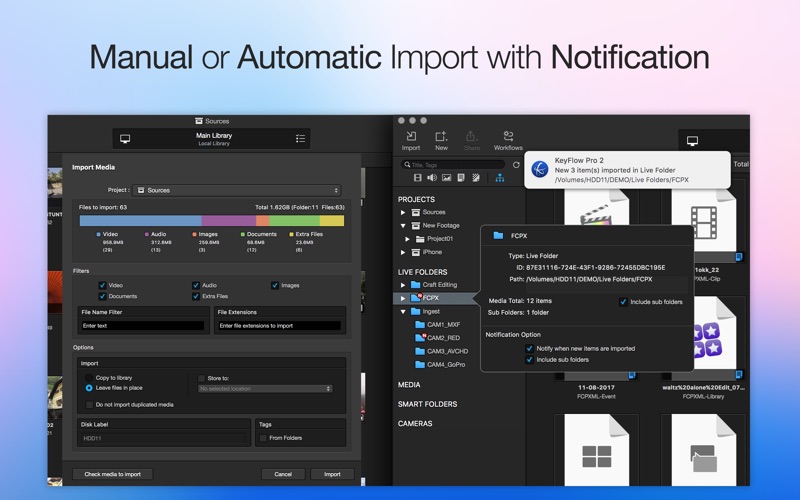Viewport: 800px width, 500px height.
Task: Toggle the Extra Files filter checkbox
Action: [195, 296]
